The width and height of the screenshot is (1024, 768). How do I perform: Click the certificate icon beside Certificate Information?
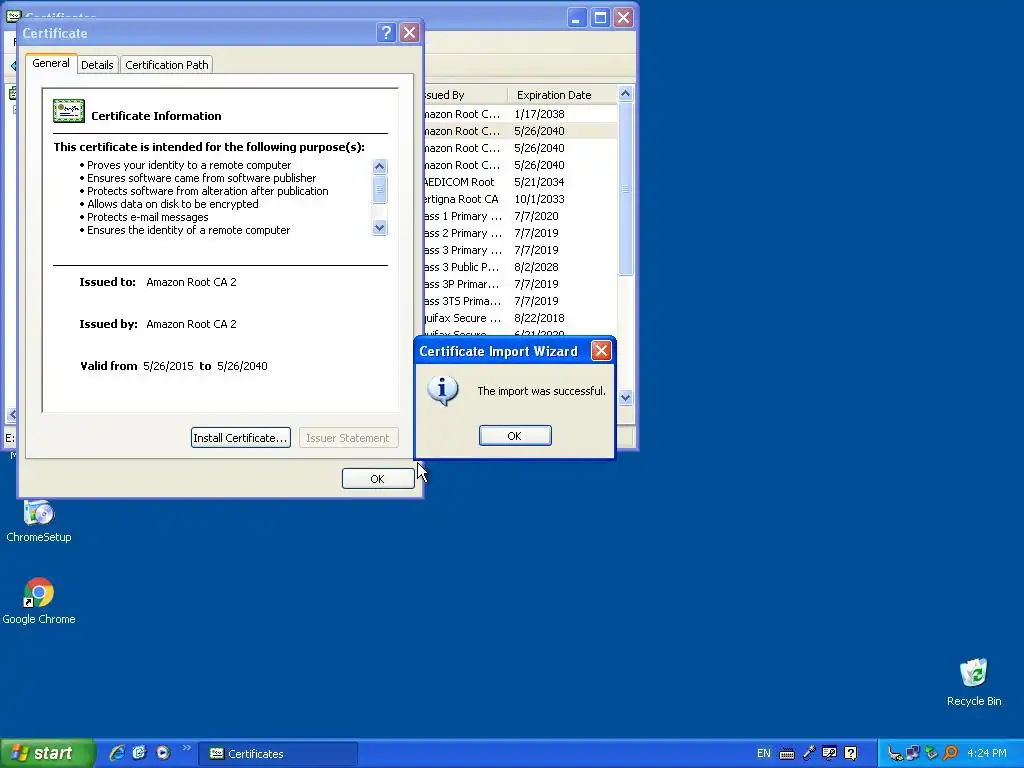tap(69, 112)
